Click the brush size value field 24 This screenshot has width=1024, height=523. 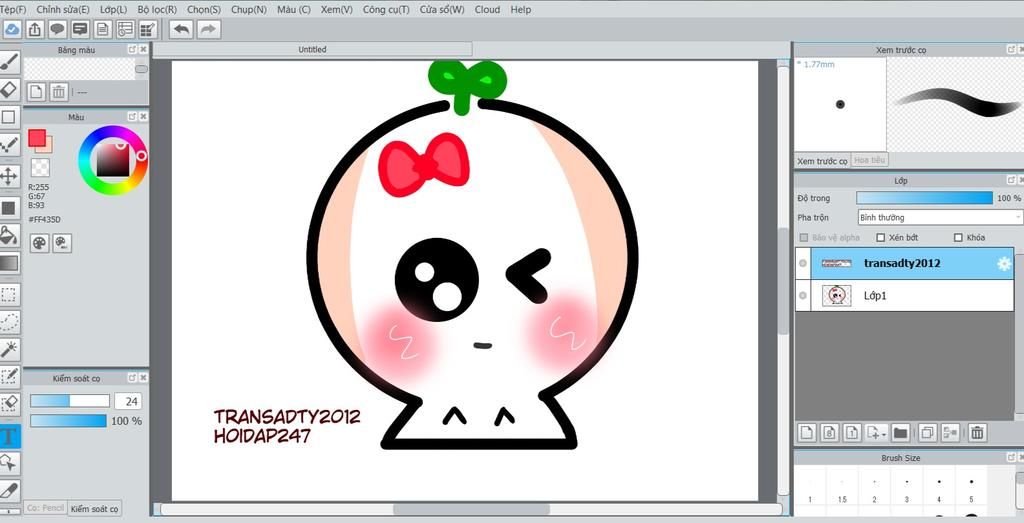127,402
